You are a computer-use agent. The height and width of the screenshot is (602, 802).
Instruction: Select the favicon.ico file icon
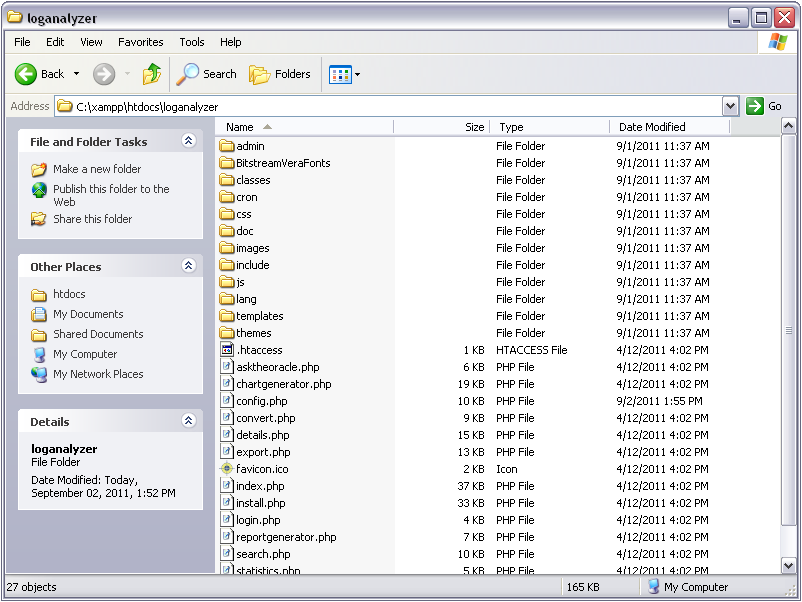tap(227, 469)
